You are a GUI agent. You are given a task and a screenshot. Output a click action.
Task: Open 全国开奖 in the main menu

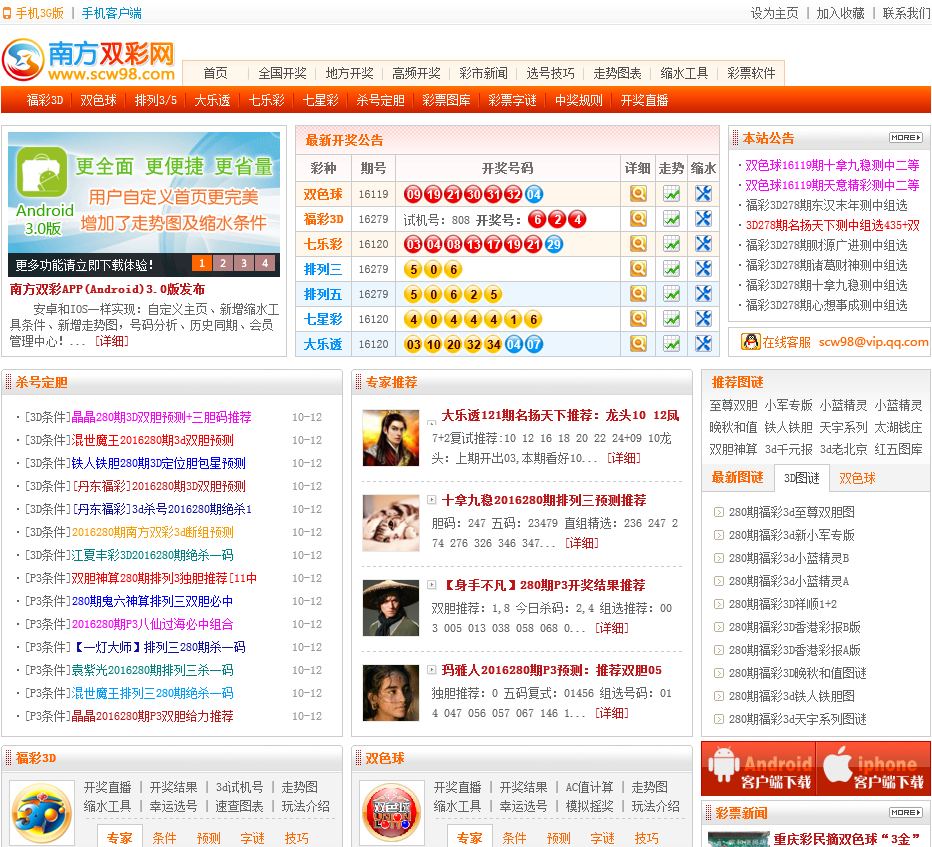click(282, 74)
